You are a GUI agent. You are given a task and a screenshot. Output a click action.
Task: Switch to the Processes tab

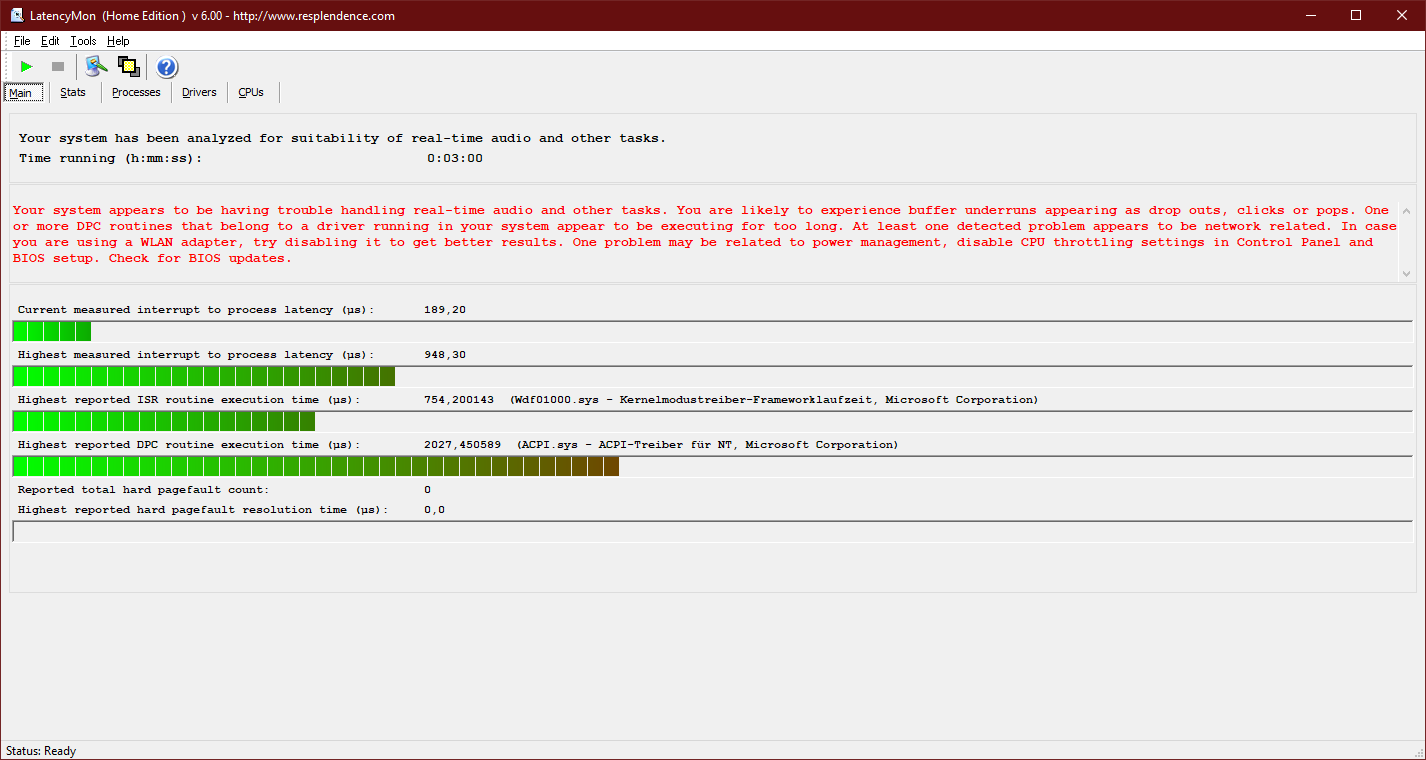(x=136, y=92)
